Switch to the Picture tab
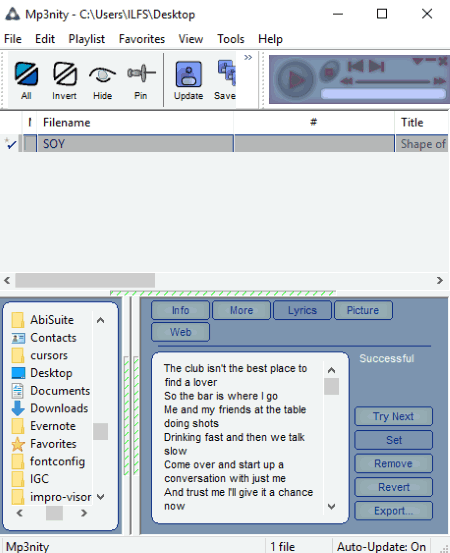Viewport: 450px width, 553px height. 363,310
